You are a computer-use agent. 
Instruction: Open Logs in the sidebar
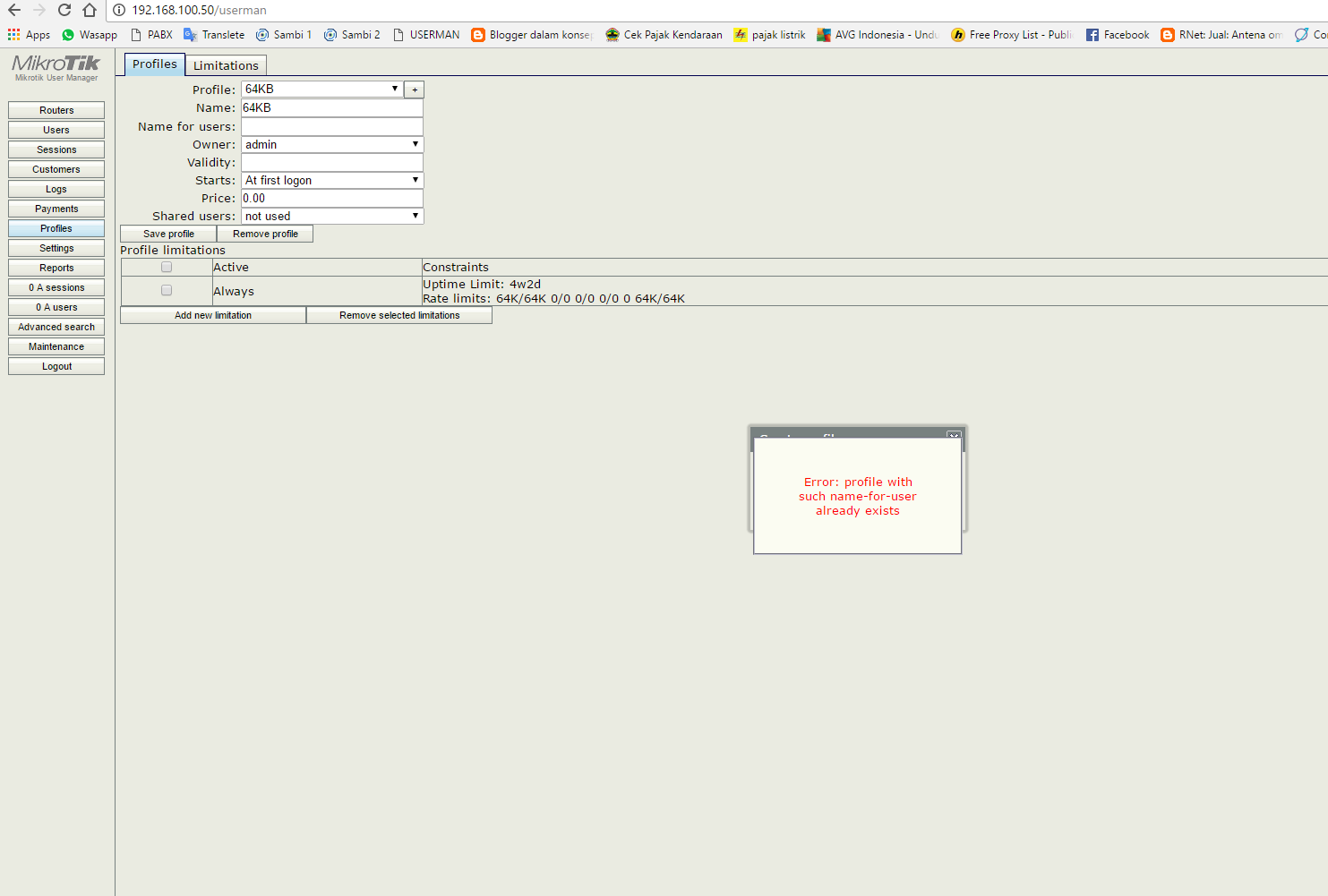coord(56,189)
